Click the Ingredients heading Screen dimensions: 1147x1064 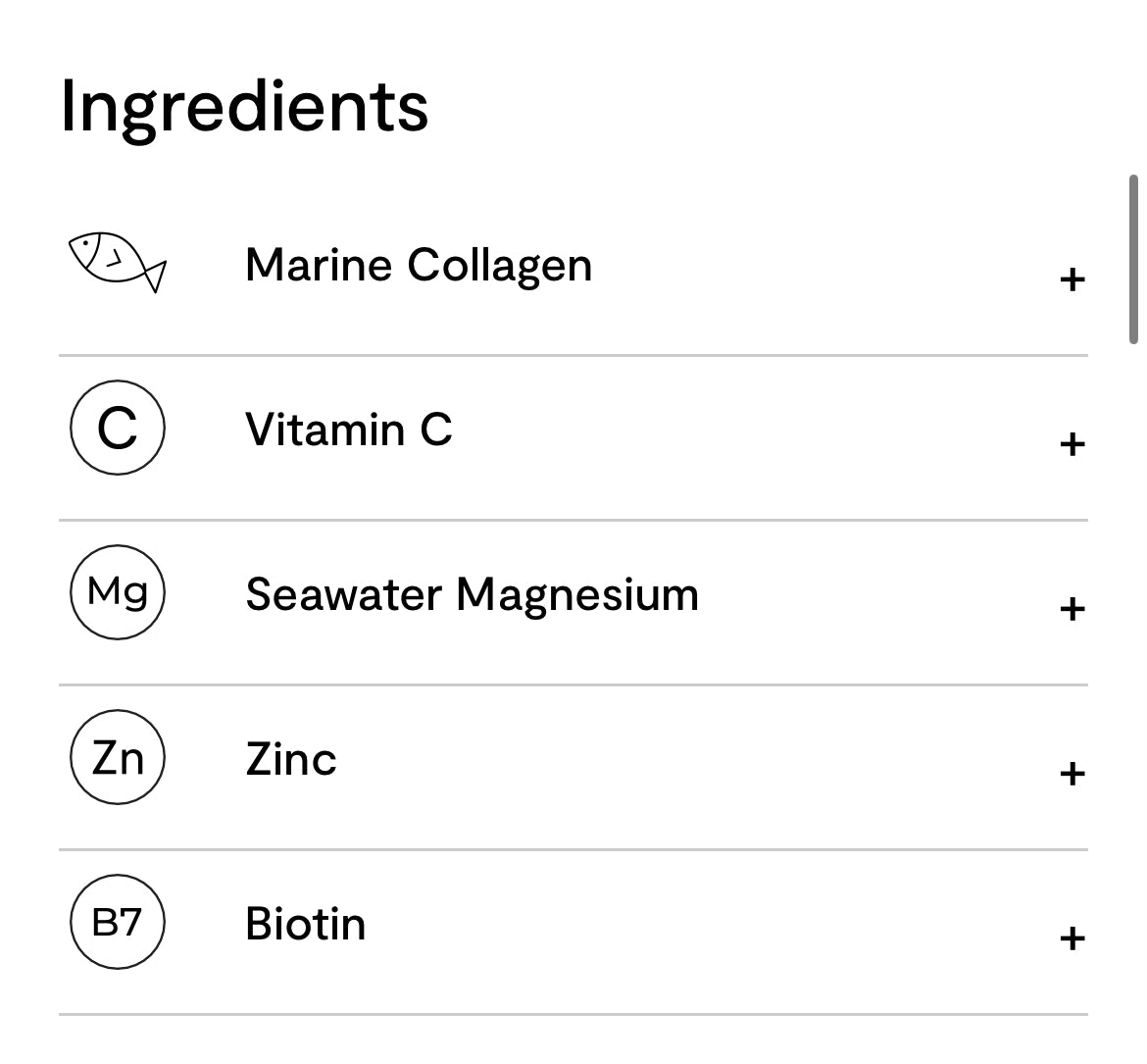coord(244,106)
